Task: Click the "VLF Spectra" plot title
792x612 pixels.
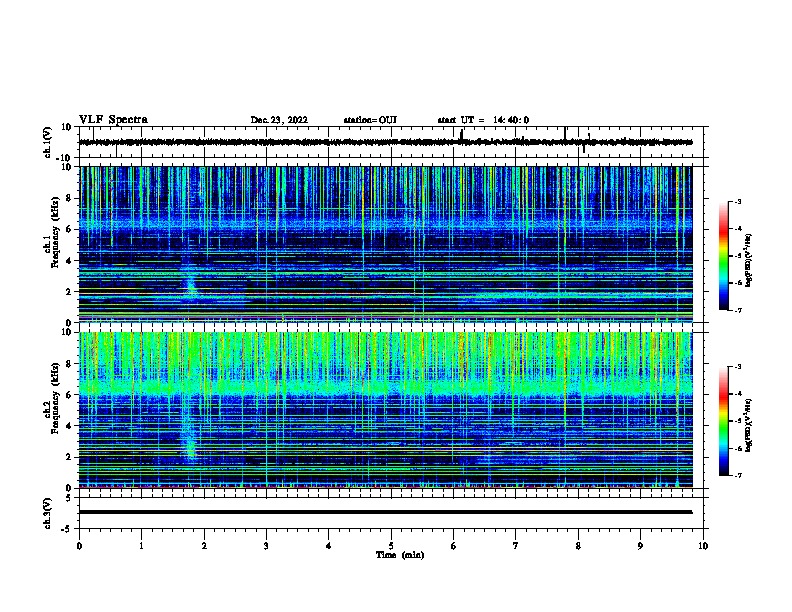Action: [113, 120]
